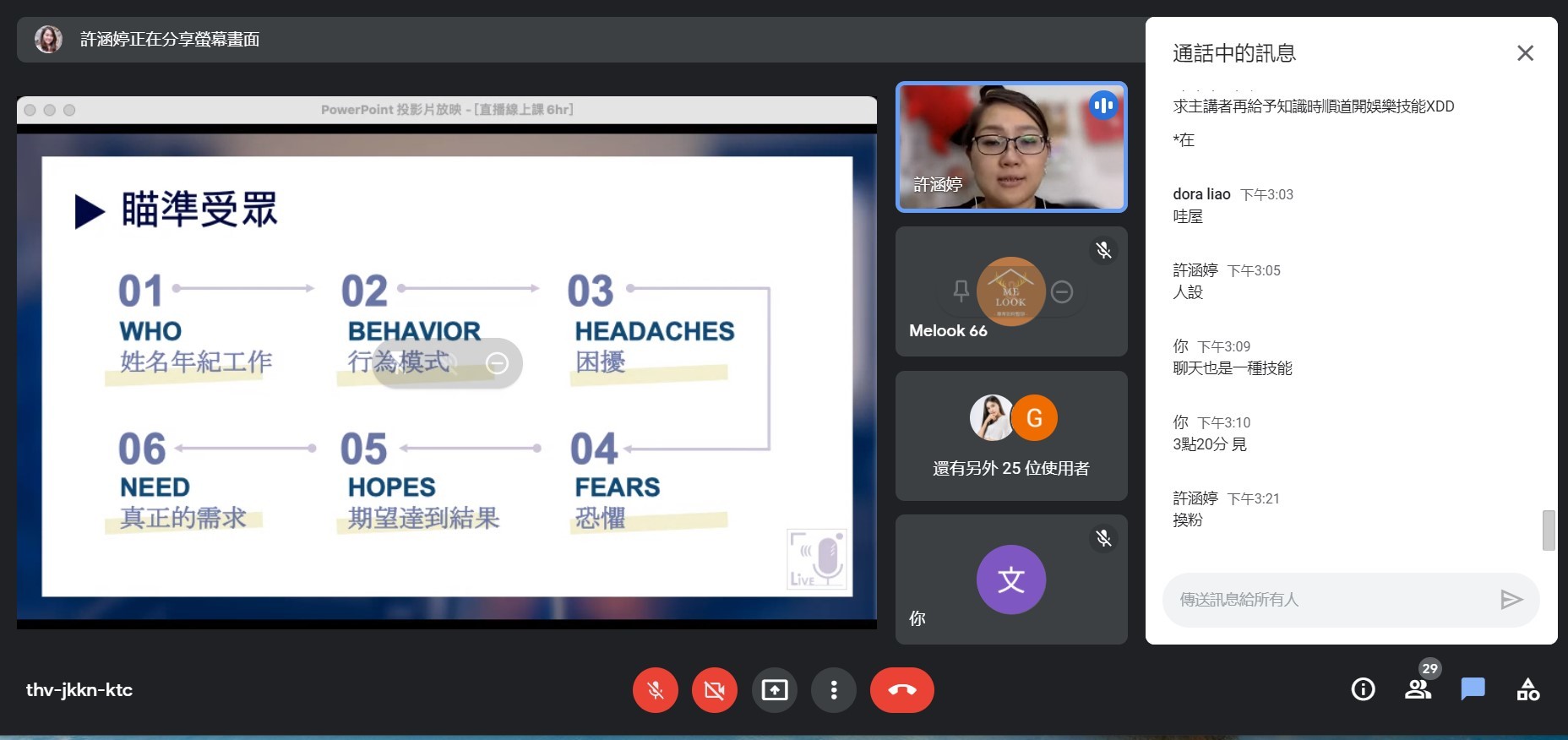Leave the call with the red hang-up button
1568x740 pixels.
[901, 690]
